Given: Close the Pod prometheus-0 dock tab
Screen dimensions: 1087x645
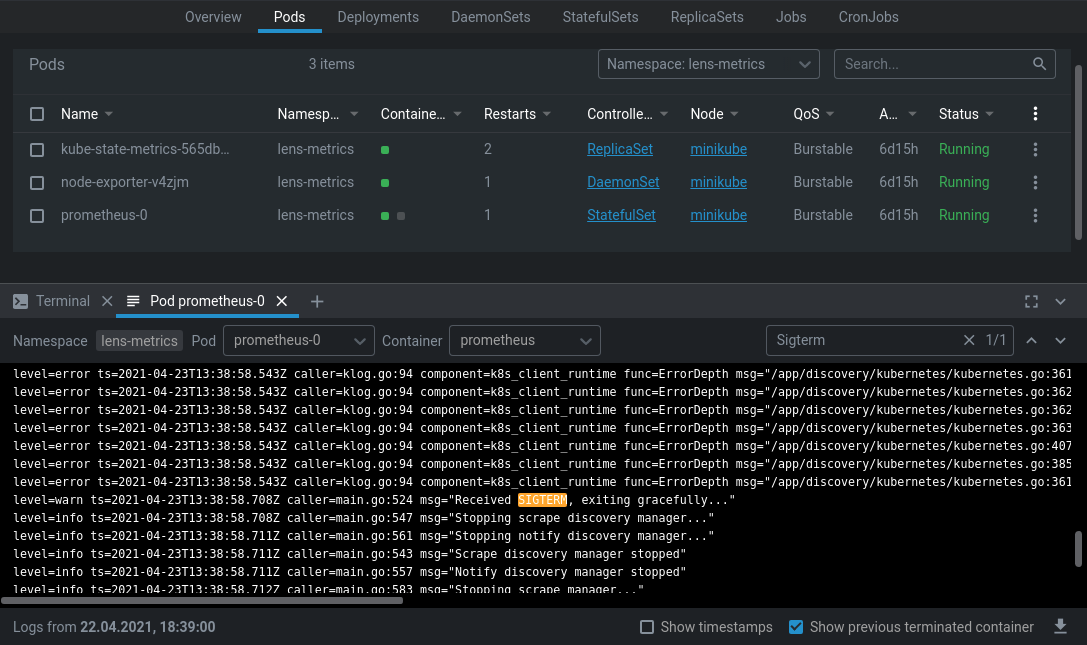Looking at the screenshot, I should pyautogui.click(x=281, y=301).
